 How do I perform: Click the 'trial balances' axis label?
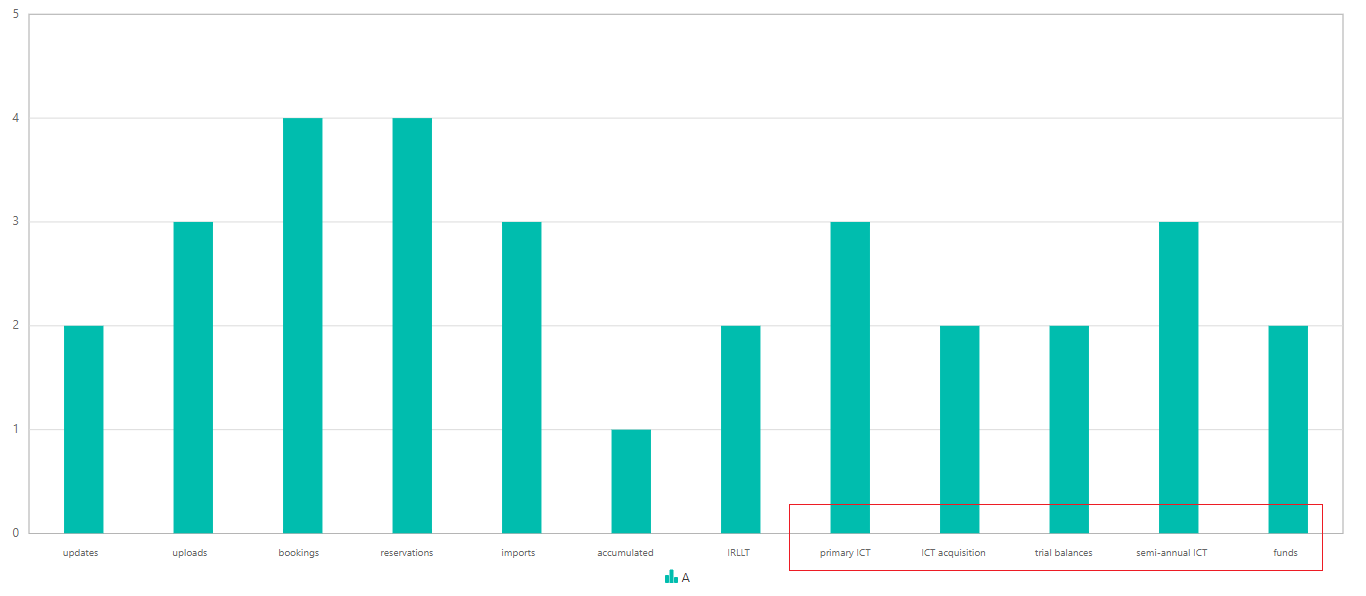1063,553
